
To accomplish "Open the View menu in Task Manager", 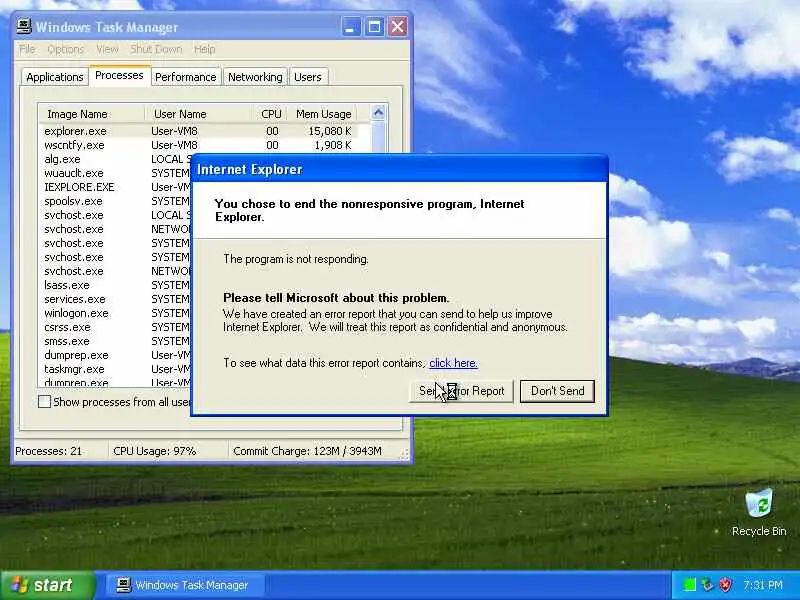I will [x=107, y=49].
